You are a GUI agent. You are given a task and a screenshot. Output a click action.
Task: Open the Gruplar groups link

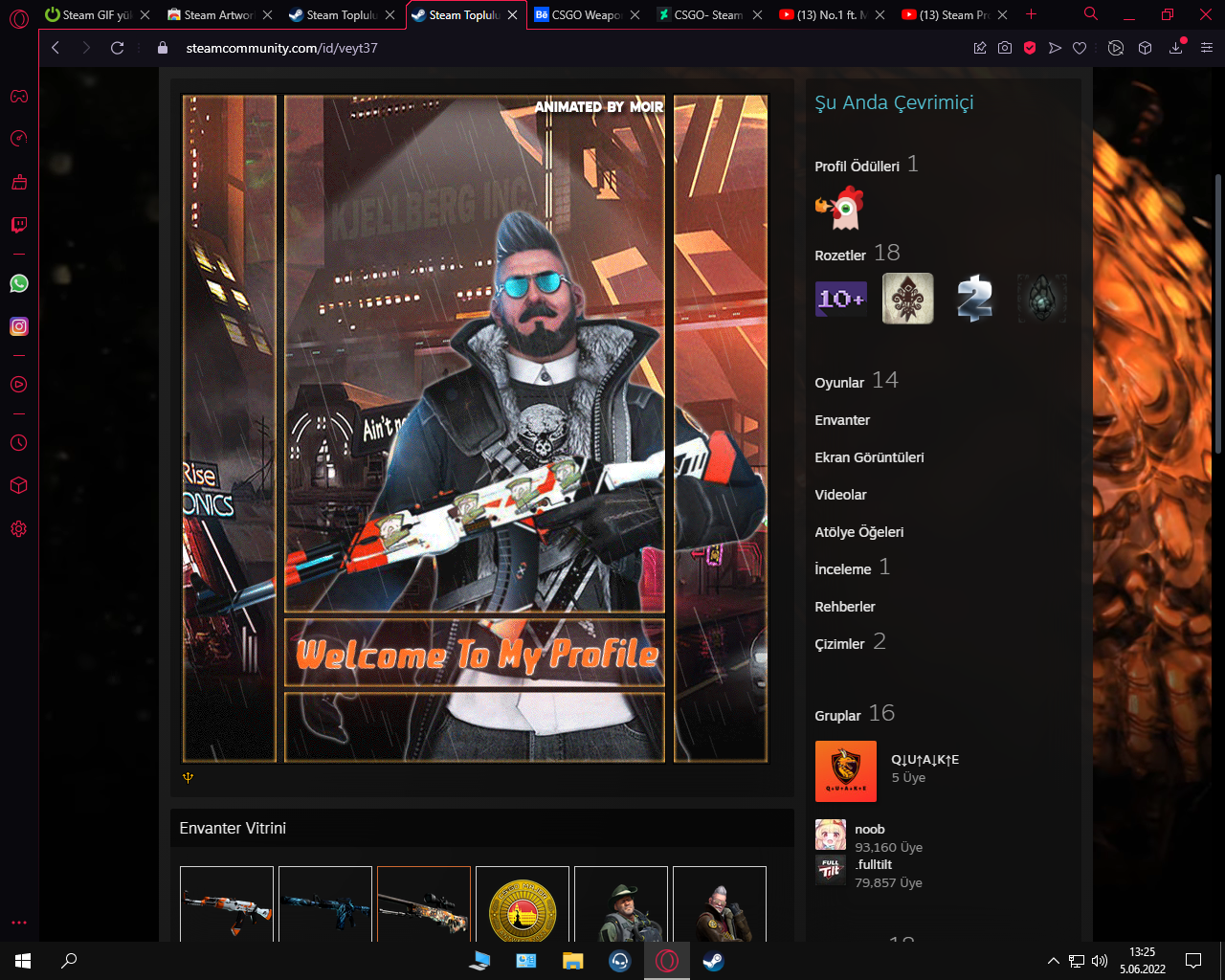837,716
